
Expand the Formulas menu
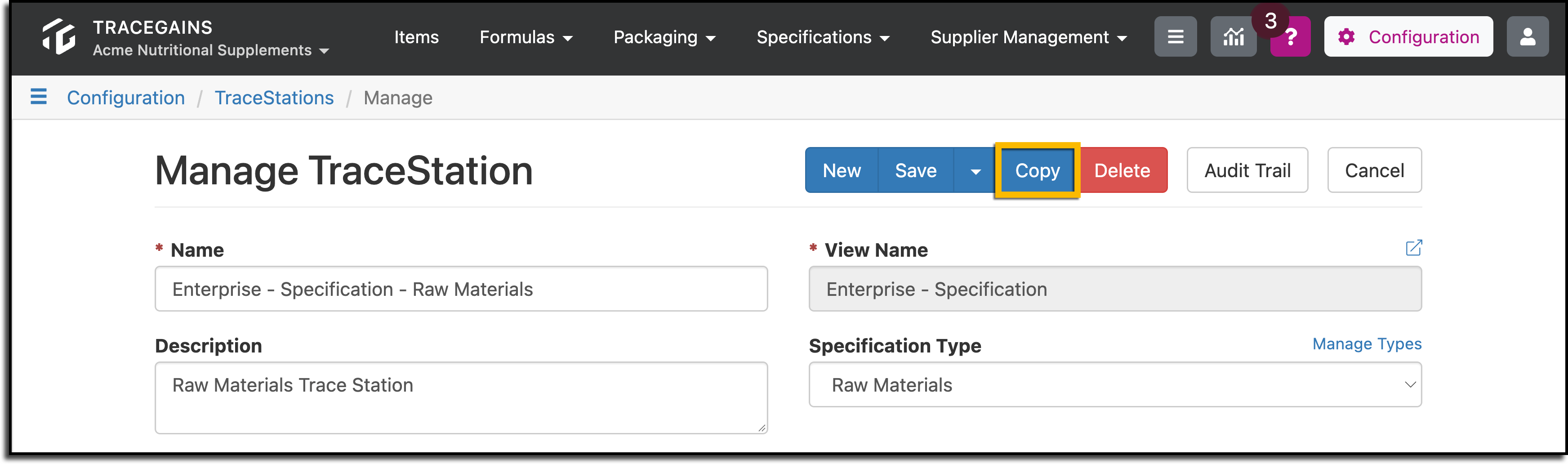click(x=526, y=37)
